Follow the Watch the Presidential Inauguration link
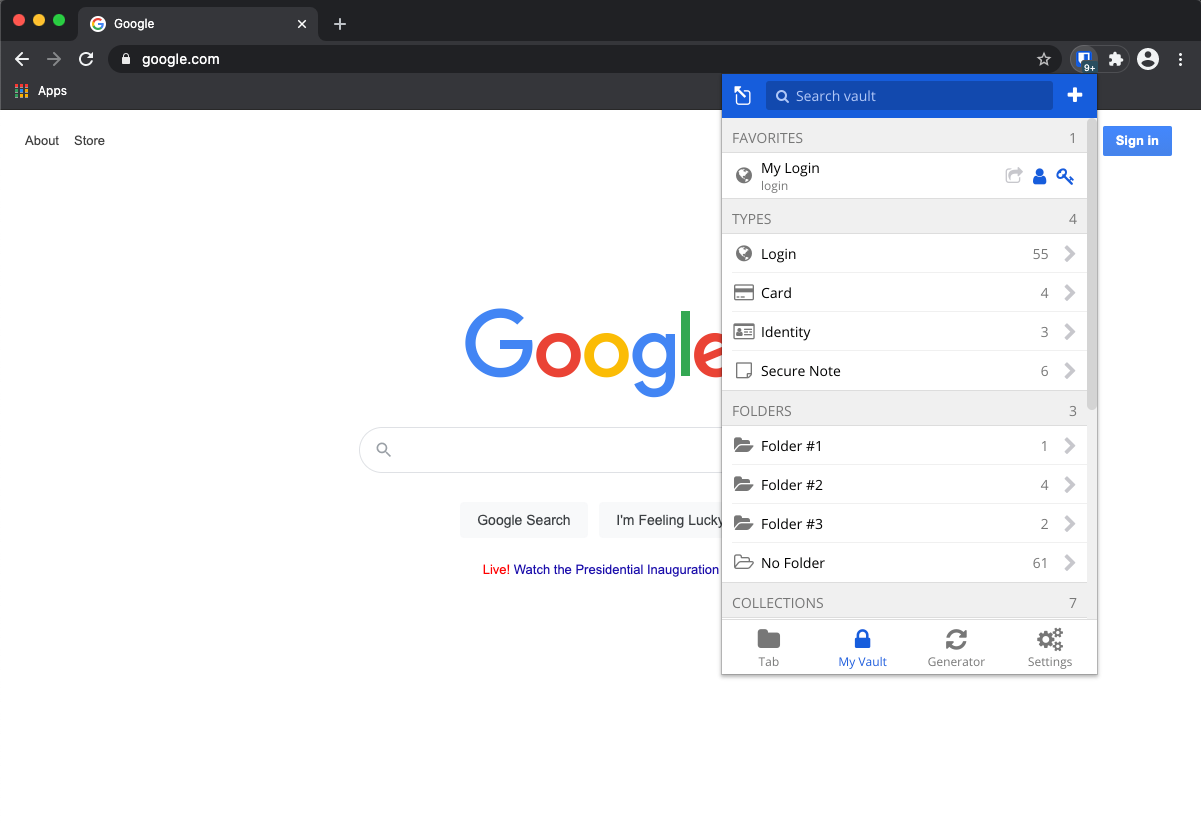The height and width of the screenshot is (823, 1201). (x=616, y=569)
